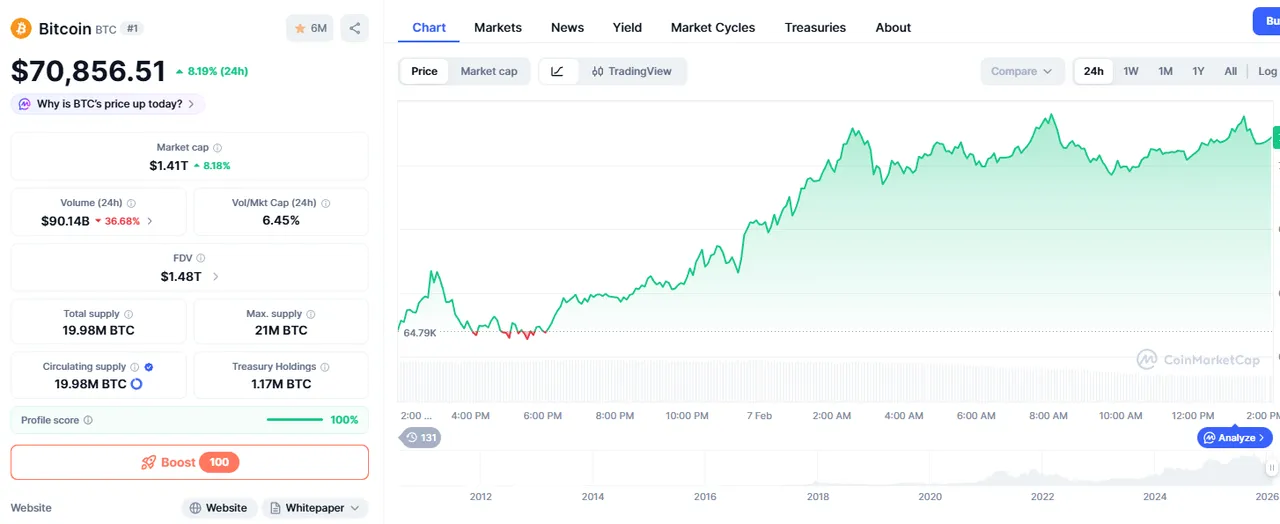Toggle Log scale on chart
1280x524 pixels.
point(1266,71)
